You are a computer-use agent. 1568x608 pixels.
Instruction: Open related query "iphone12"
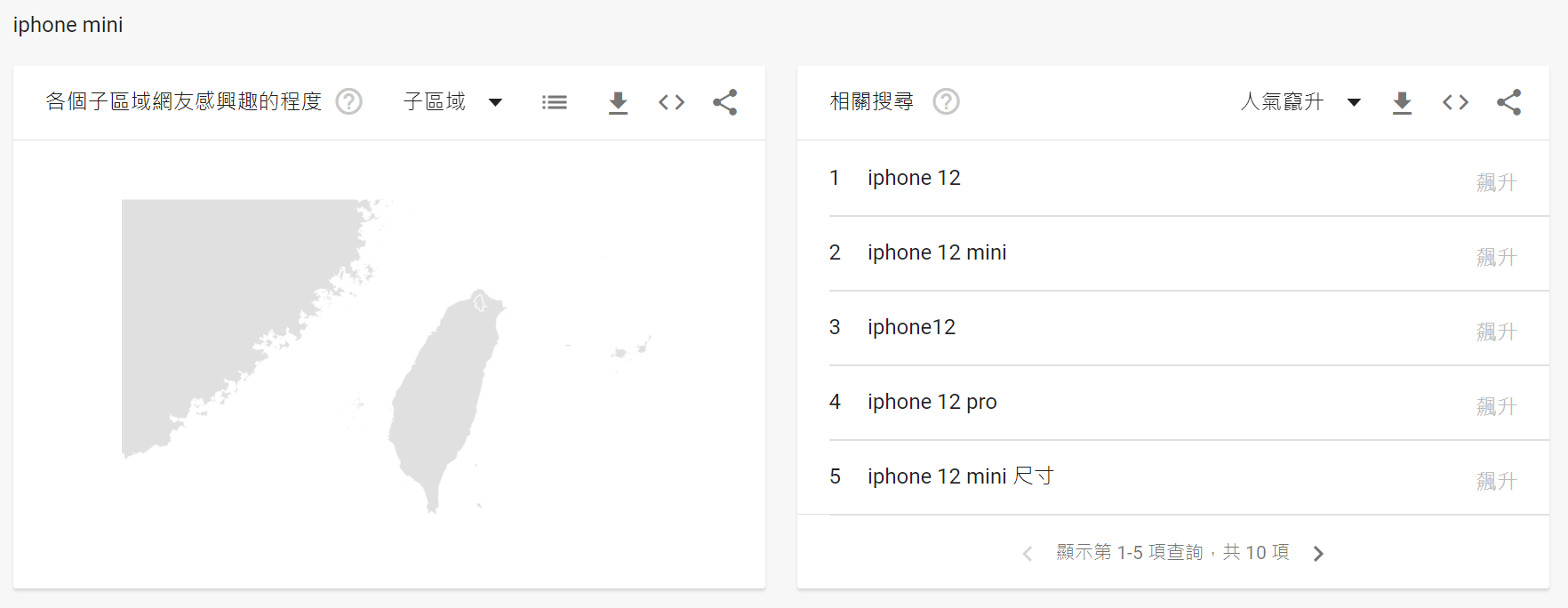point(1173,327)
